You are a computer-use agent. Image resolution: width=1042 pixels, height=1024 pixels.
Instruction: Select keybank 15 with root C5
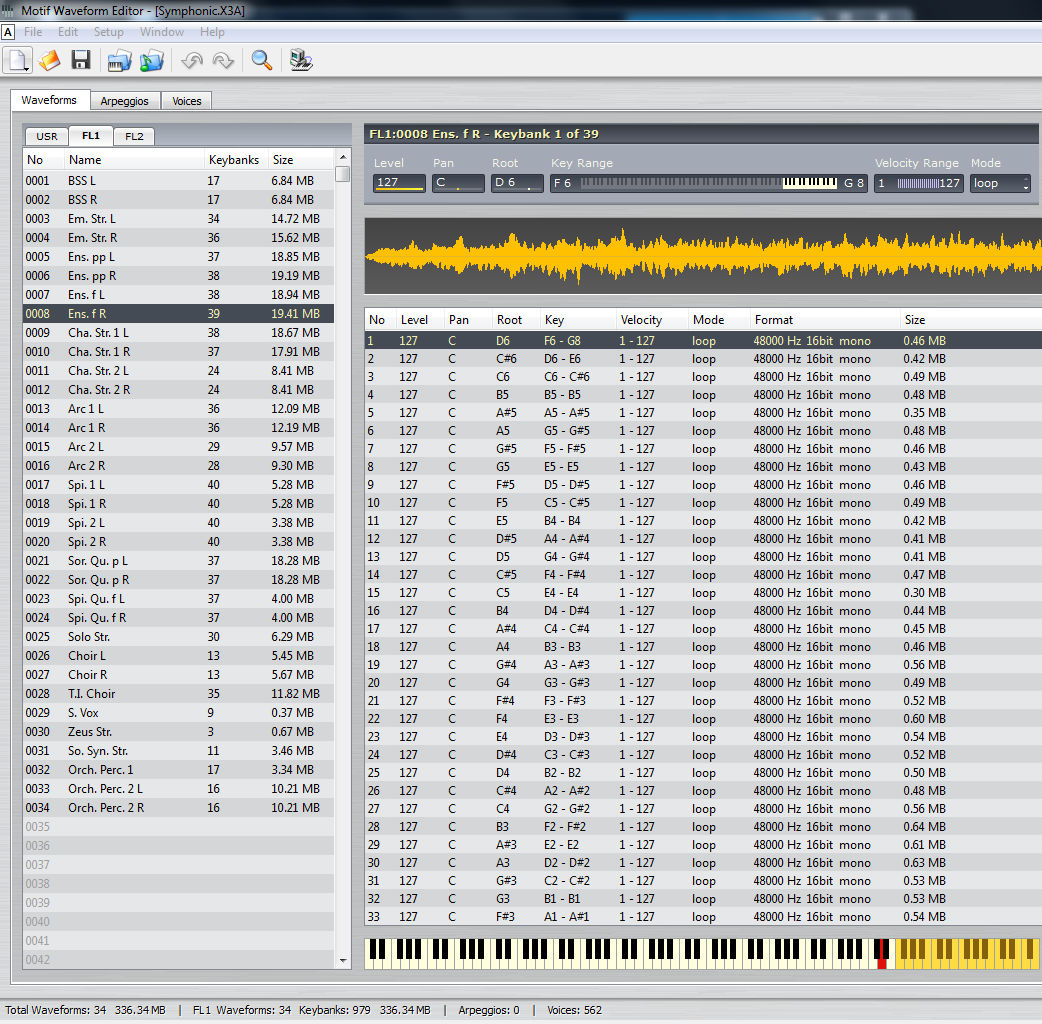pos(703,593)
